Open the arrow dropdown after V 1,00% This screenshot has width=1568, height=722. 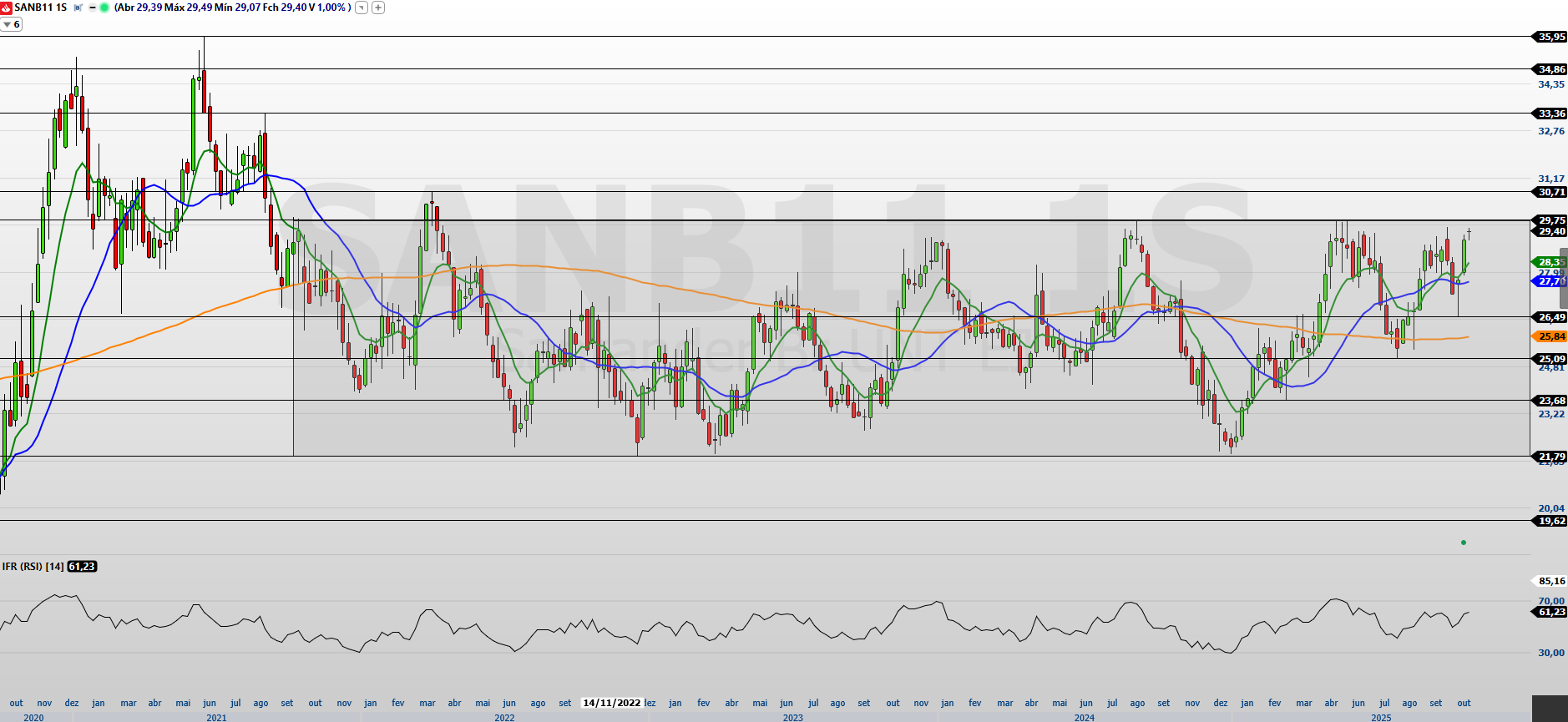coord(362,8)
